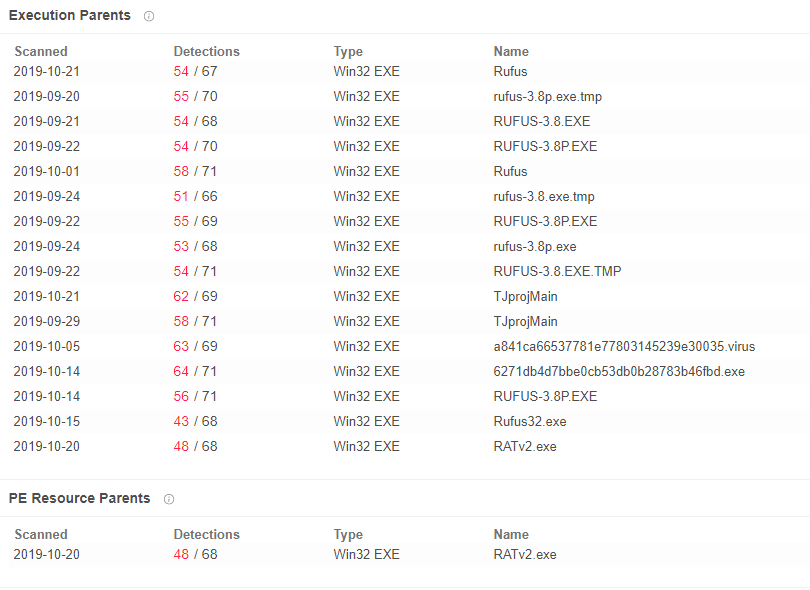Click the info icon beside PE Resource Parents

pos(169,499)
